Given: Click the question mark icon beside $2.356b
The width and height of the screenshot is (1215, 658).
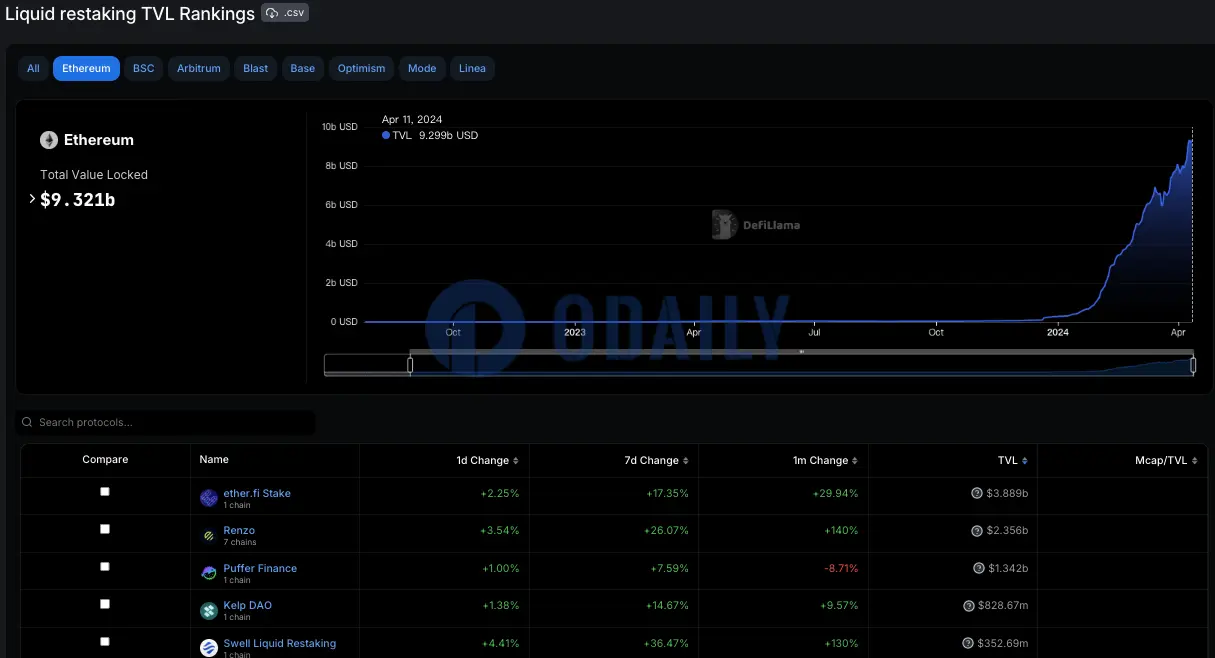Looking at the screenshot, I should [977, 530].
